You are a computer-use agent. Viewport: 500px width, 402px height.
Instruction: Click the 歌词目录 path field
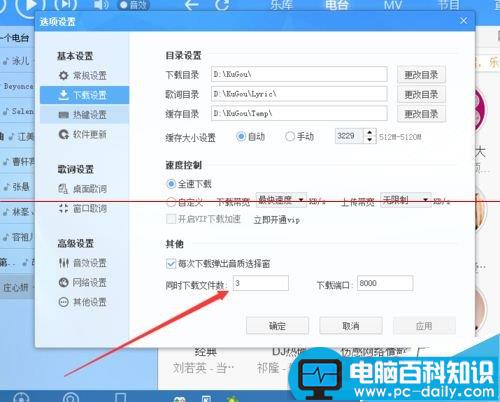click(299, 94)
